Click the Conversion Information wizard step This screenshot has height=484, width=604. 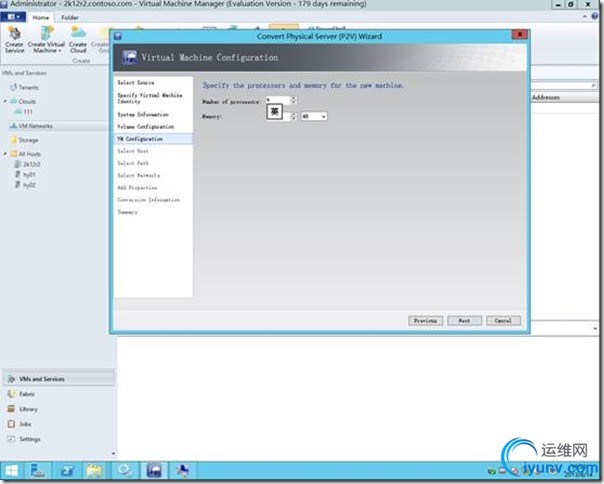pyautogui.click(x=149, y=200)
